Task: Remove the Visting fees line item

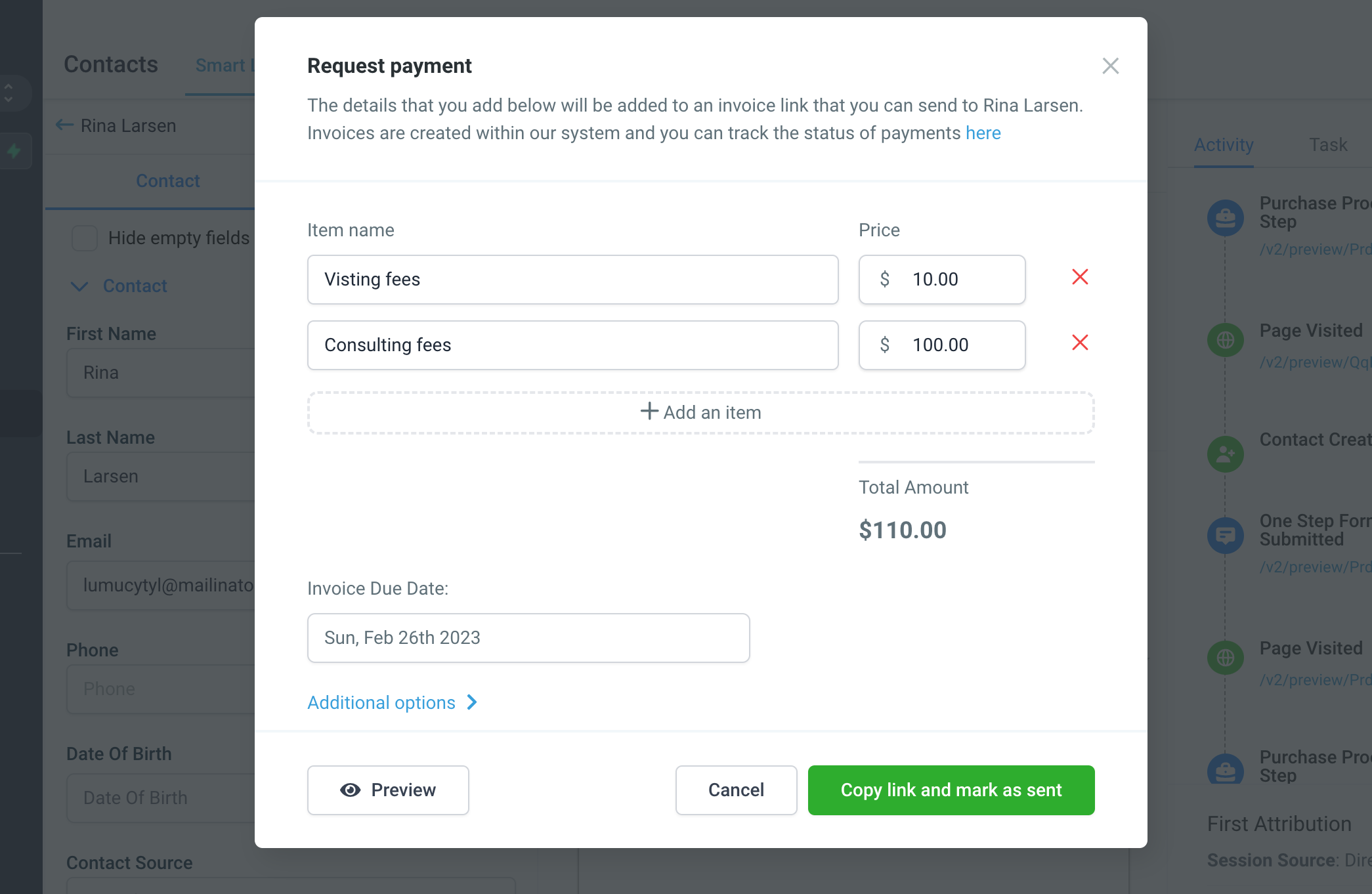Action: 1080,277
